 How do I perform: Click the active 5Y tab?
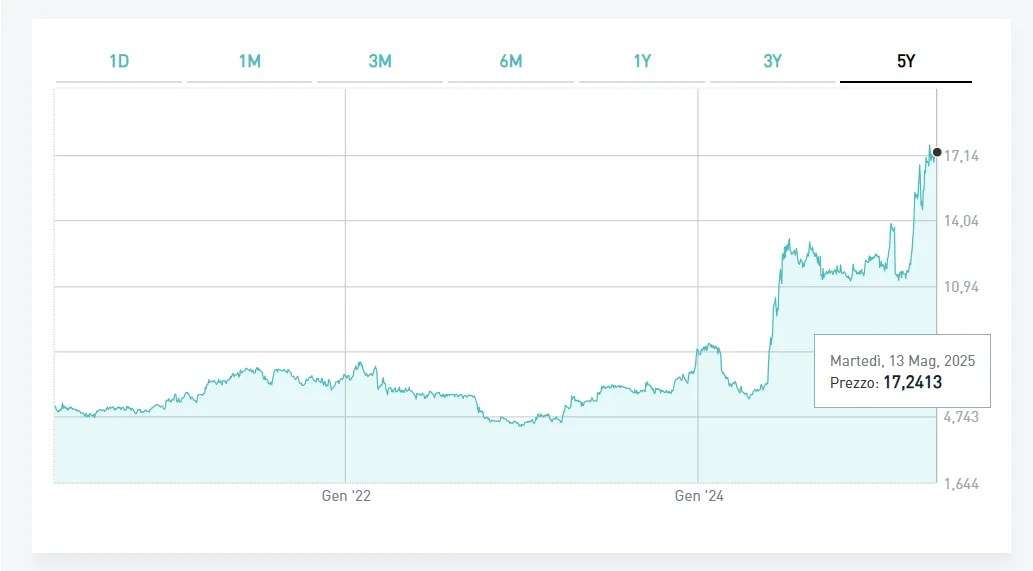tap(905, 61)
